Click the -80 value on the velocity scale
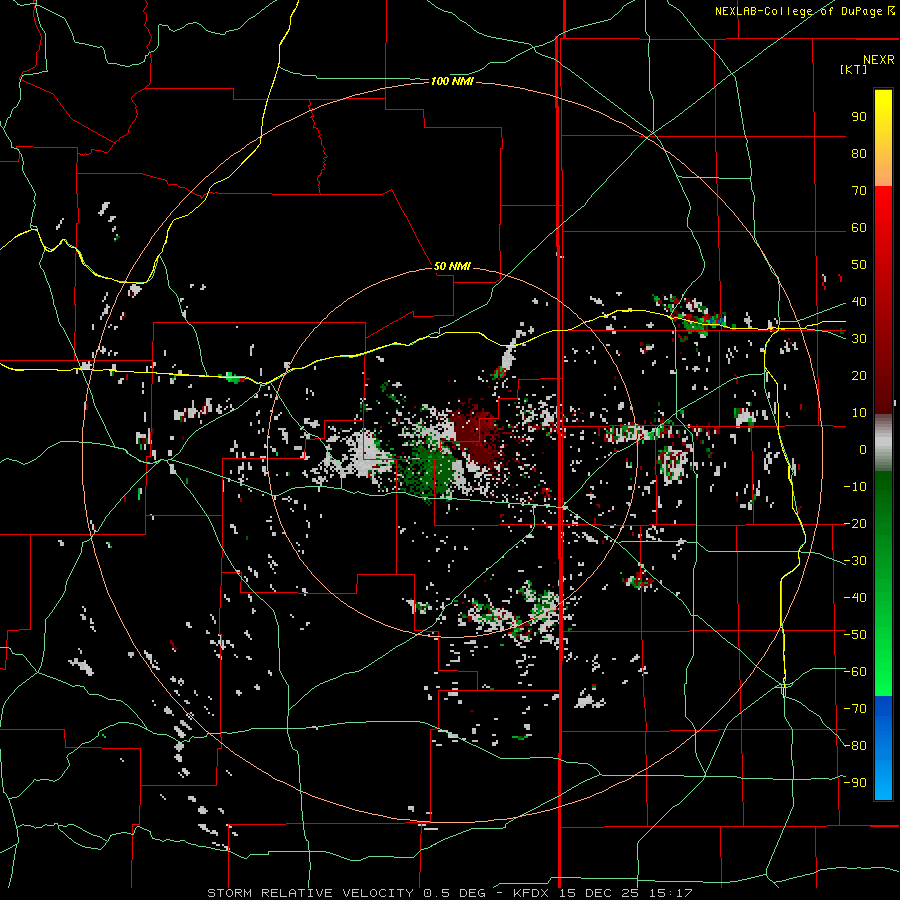This screenshot has width=900, height=900. (855, 746)
